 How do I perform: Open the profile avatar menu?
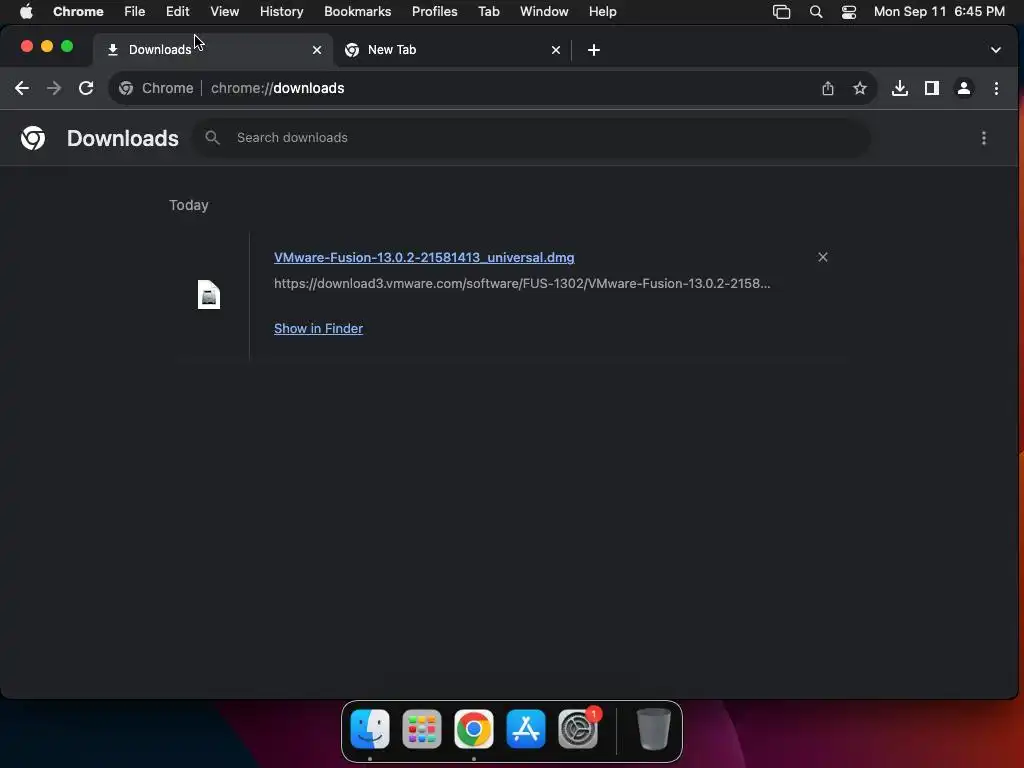(964, 88)
